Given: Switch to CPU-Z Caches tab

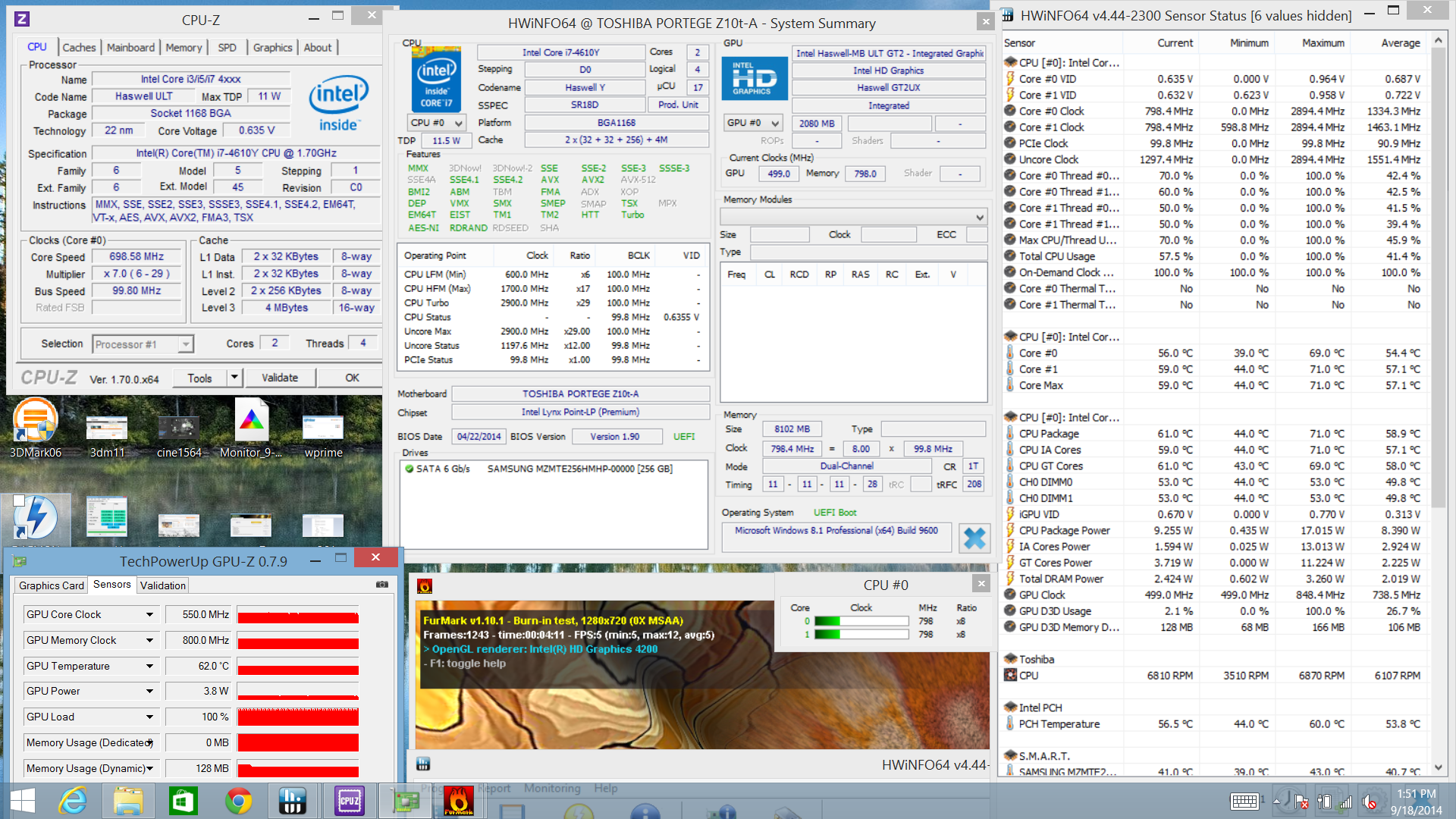Looking at the screenshot, I should tap(79, 47).
